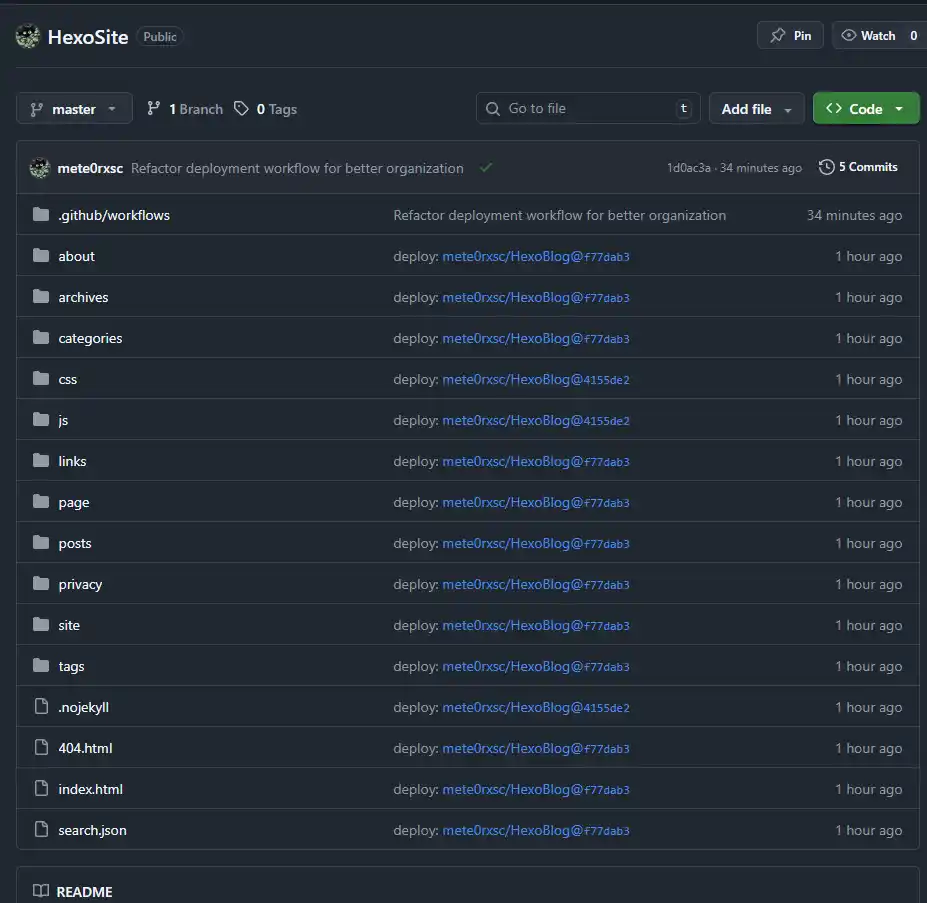Expand the Add file dropdown
The height and width of the screenshot is (903, 927).
(756, 109)
